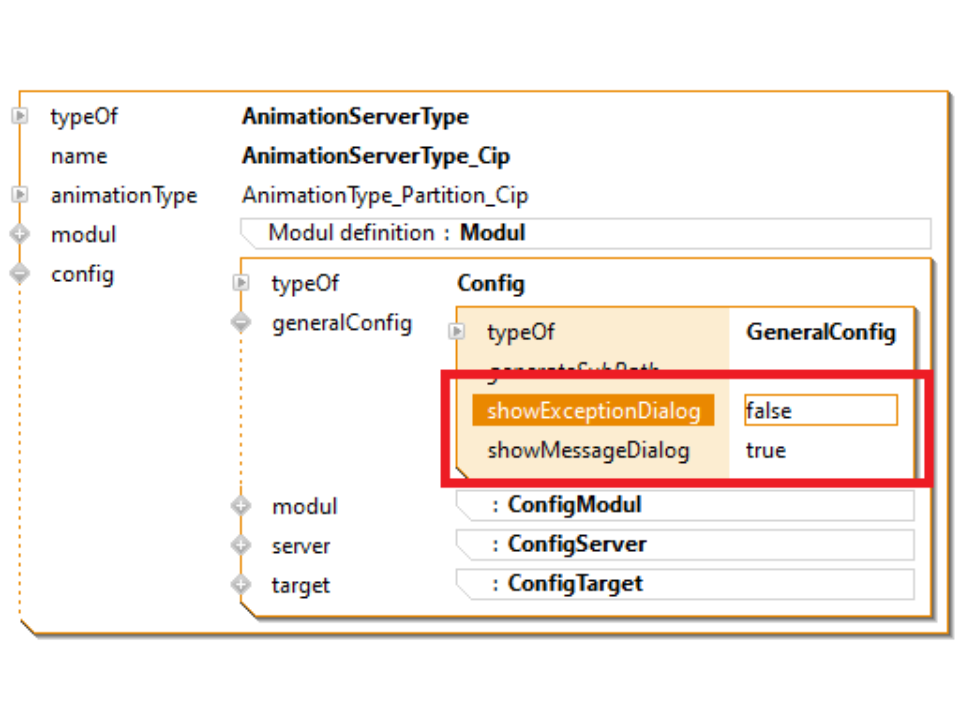This screenshot has width=960, height=720.
Task: Toggle the showMessageDialog true value
Action: click(766, 450)
